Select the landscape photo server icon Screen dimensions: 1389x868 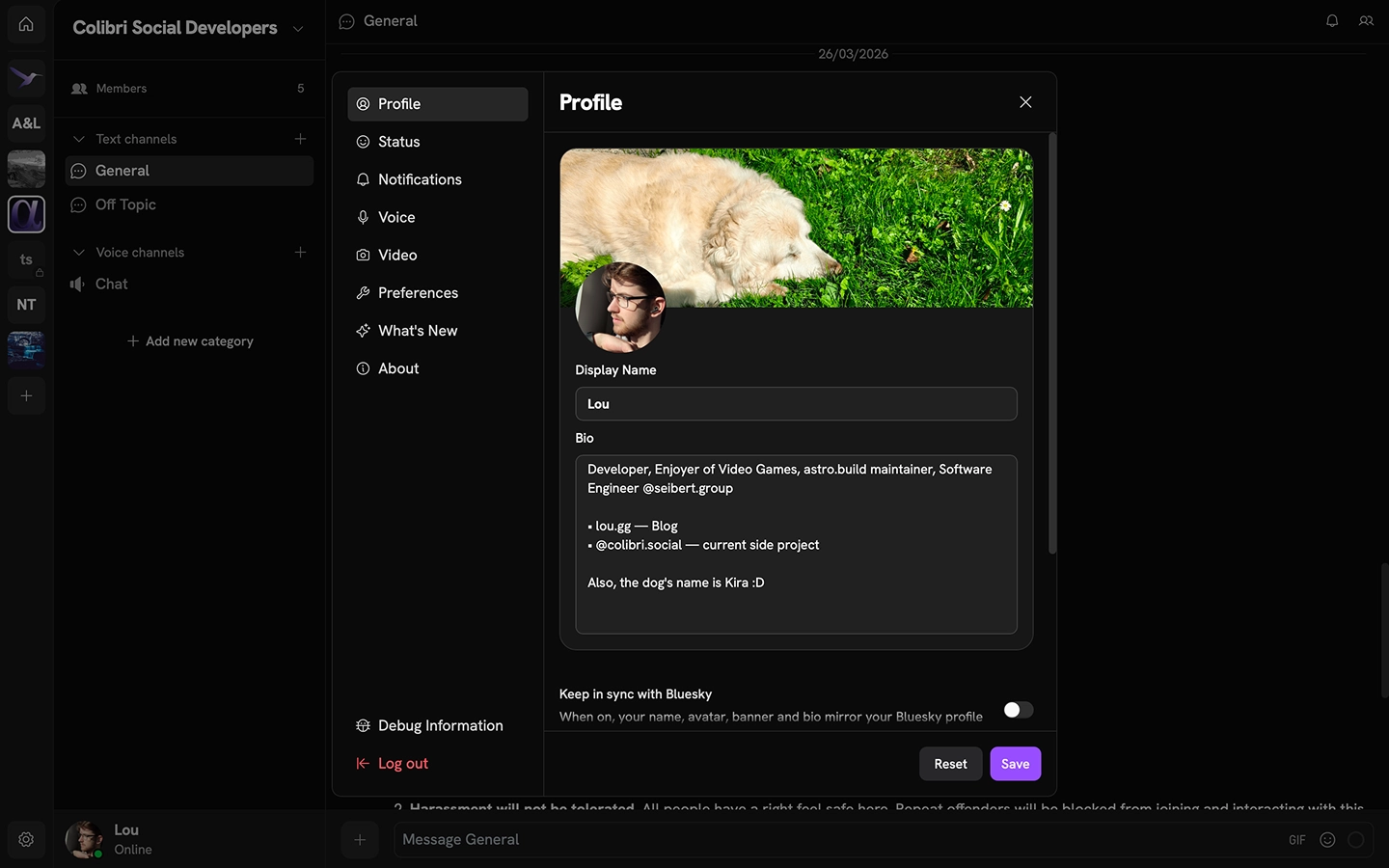tap(26, 169)
